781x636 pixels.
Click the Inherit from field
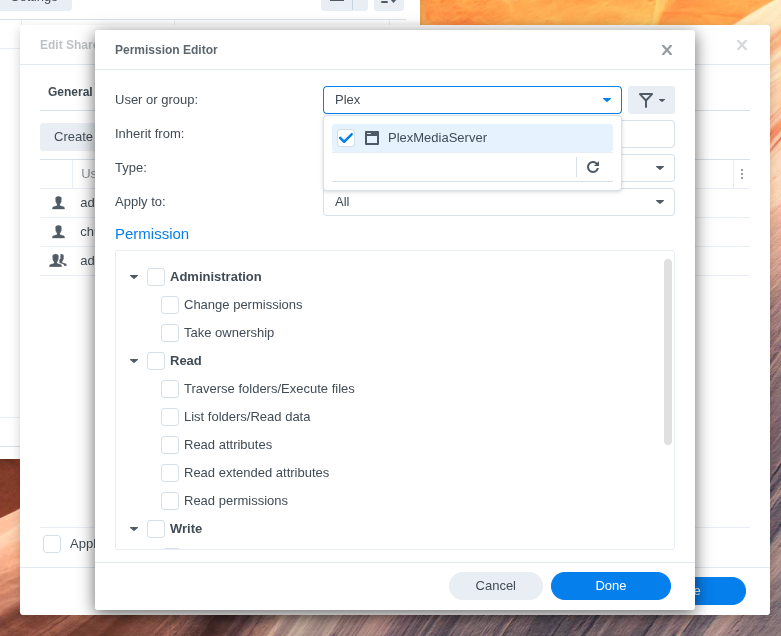[649, 134]
